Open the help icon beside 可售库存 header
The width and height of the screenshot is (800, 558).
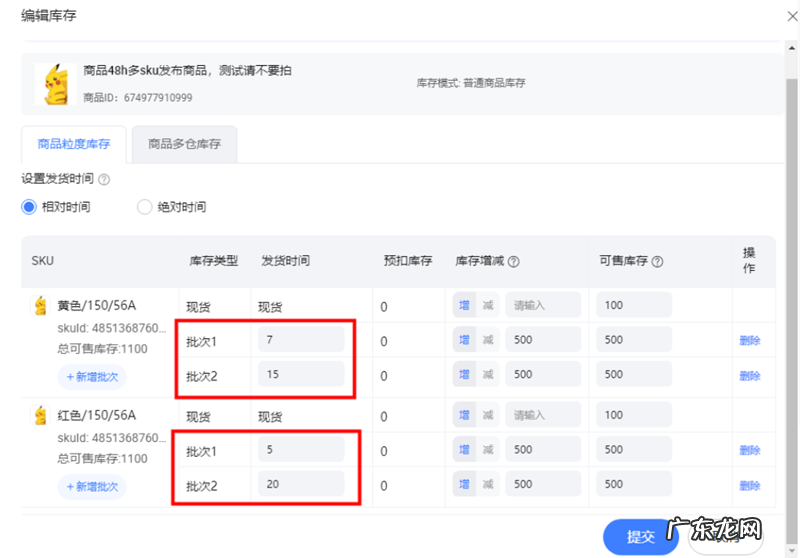tap(658, 262)
